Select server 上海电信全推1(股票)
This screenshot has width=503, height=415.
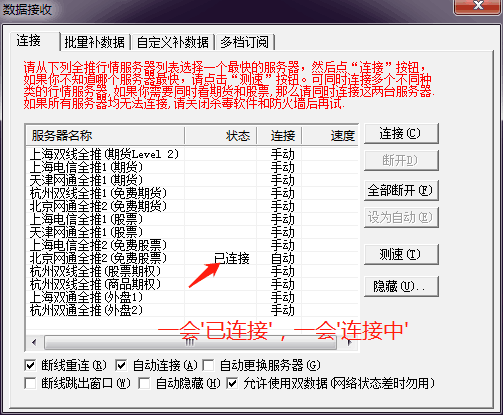[86, 219]
